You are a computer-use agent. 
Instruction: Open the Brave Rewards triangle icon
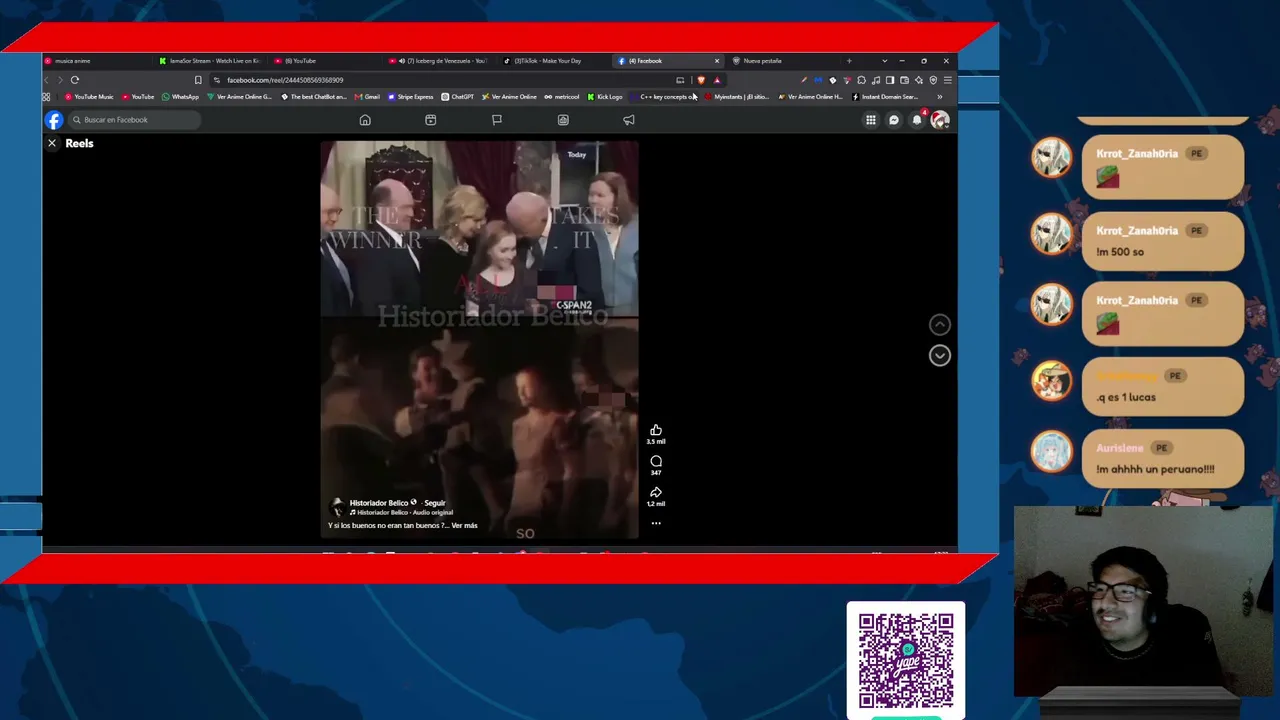(716, 80)
